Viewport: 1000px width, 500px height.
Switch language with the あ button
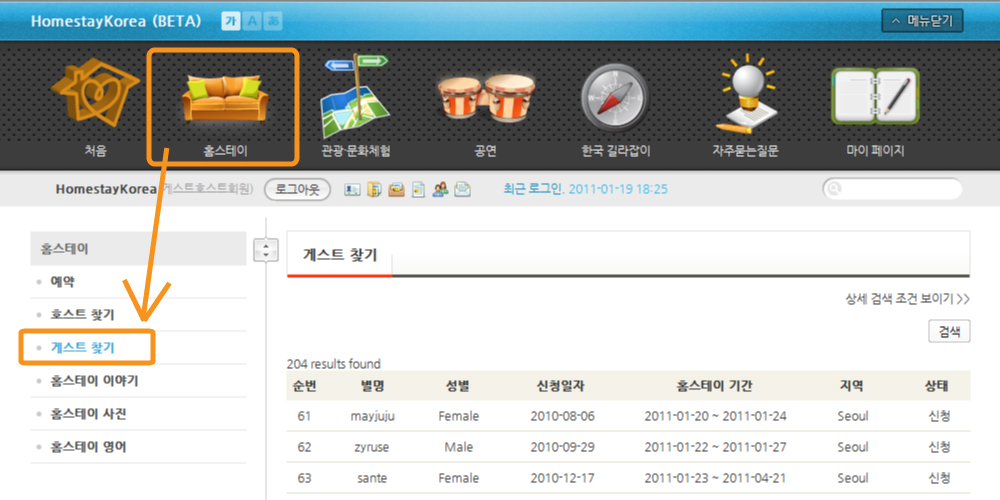coord(273,21)
